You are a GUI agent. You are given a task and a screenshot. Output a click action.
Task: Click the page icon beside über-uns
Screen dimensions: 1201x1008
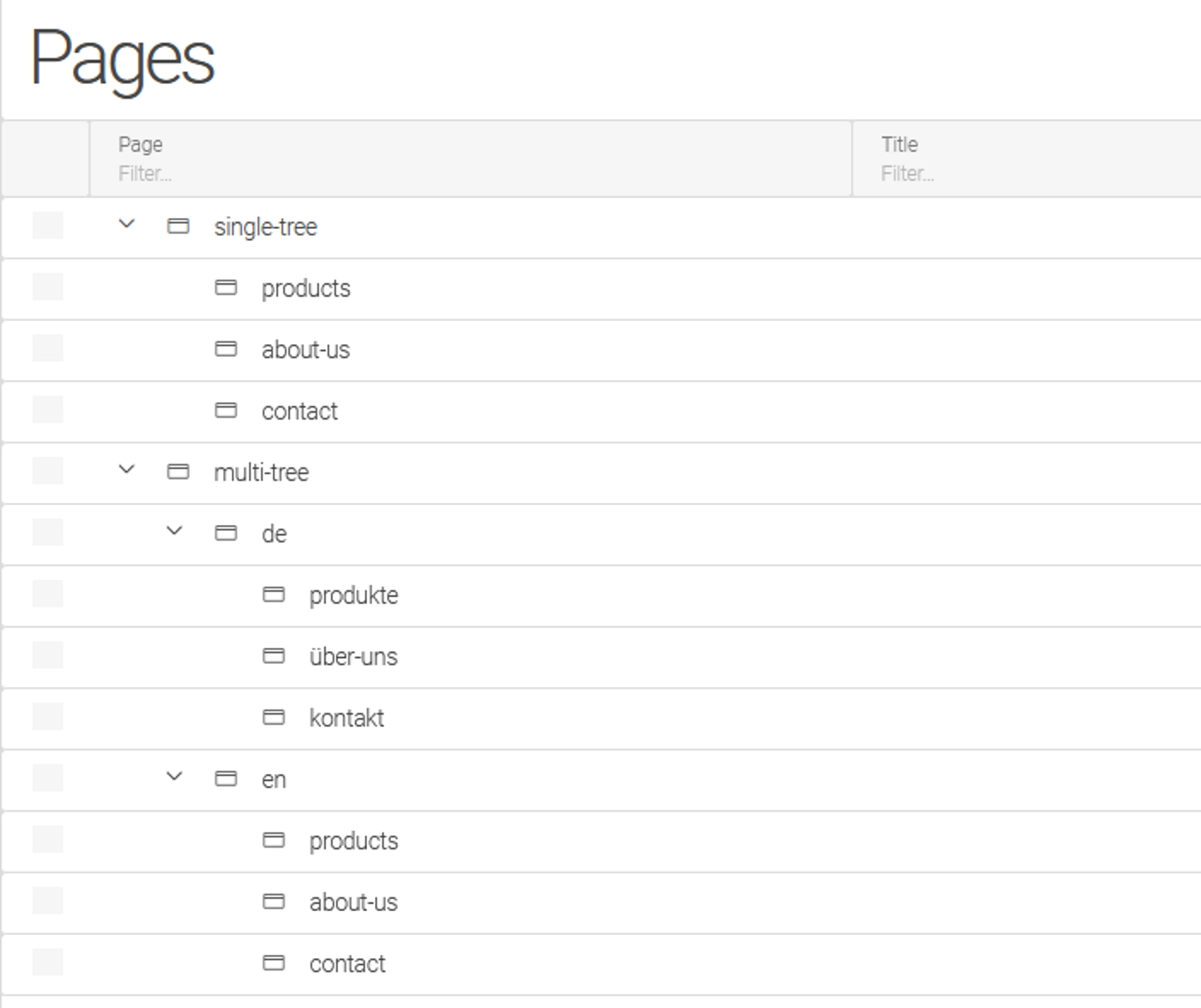click(x=275, y=656)
